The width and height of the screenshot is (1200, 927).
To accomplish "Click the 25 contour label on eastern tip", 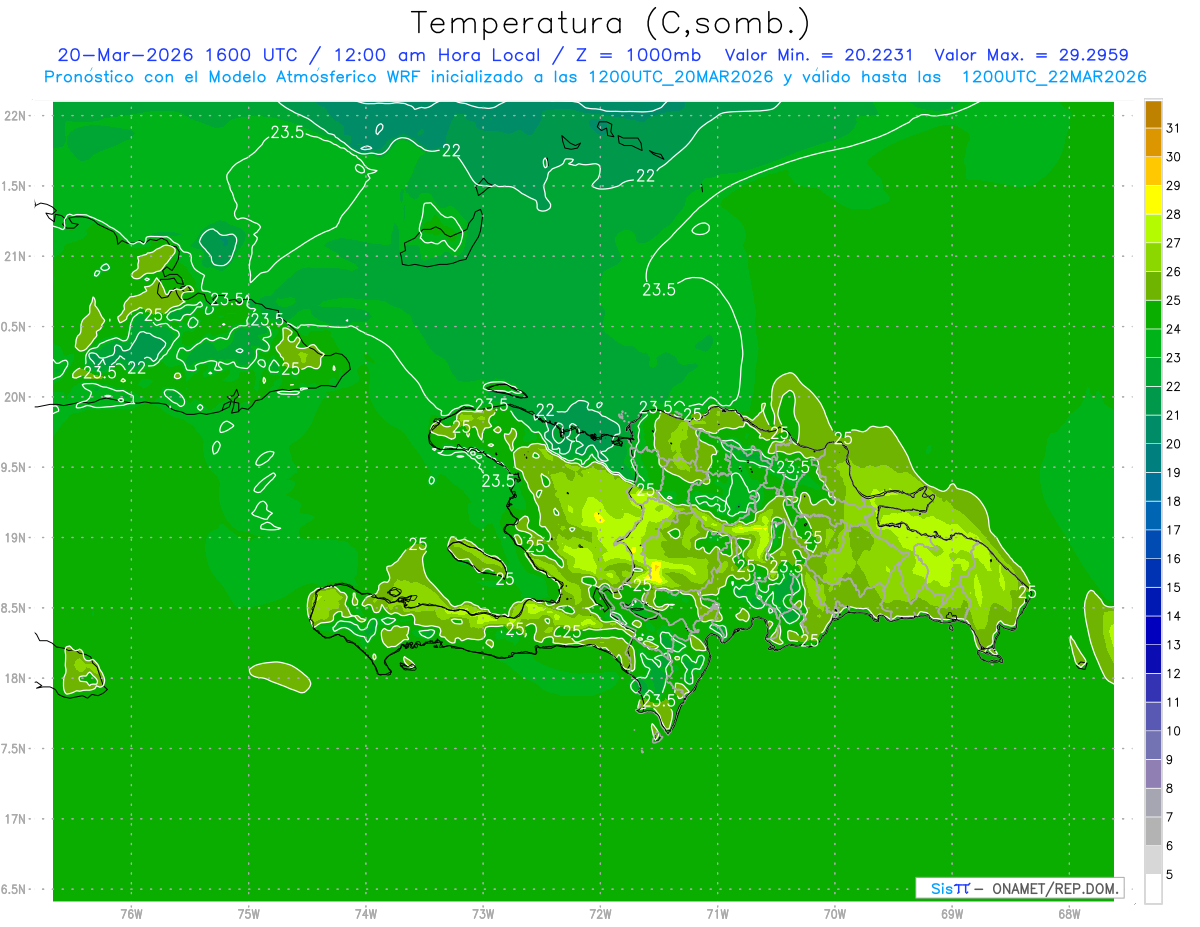I will (x=1027, y=592).
